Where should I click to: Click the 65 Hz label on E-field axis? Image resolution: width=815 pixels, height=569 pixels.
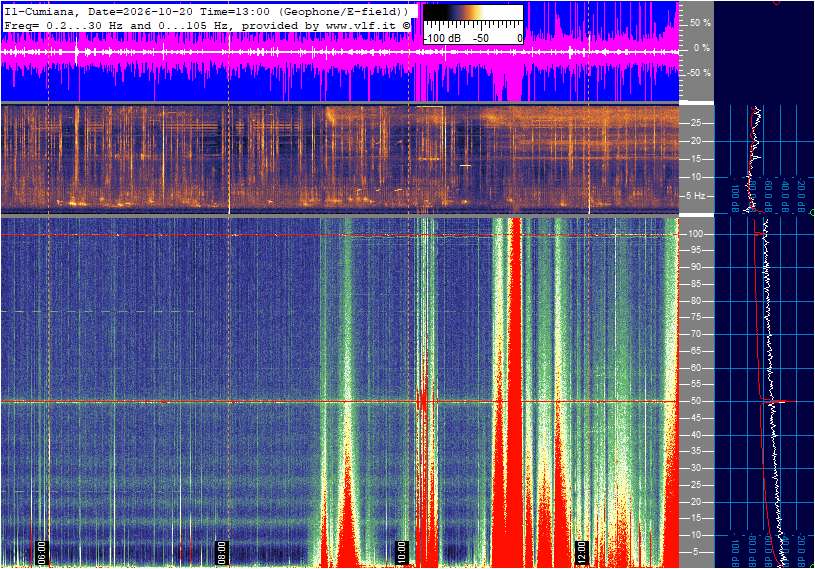(695, 351)
